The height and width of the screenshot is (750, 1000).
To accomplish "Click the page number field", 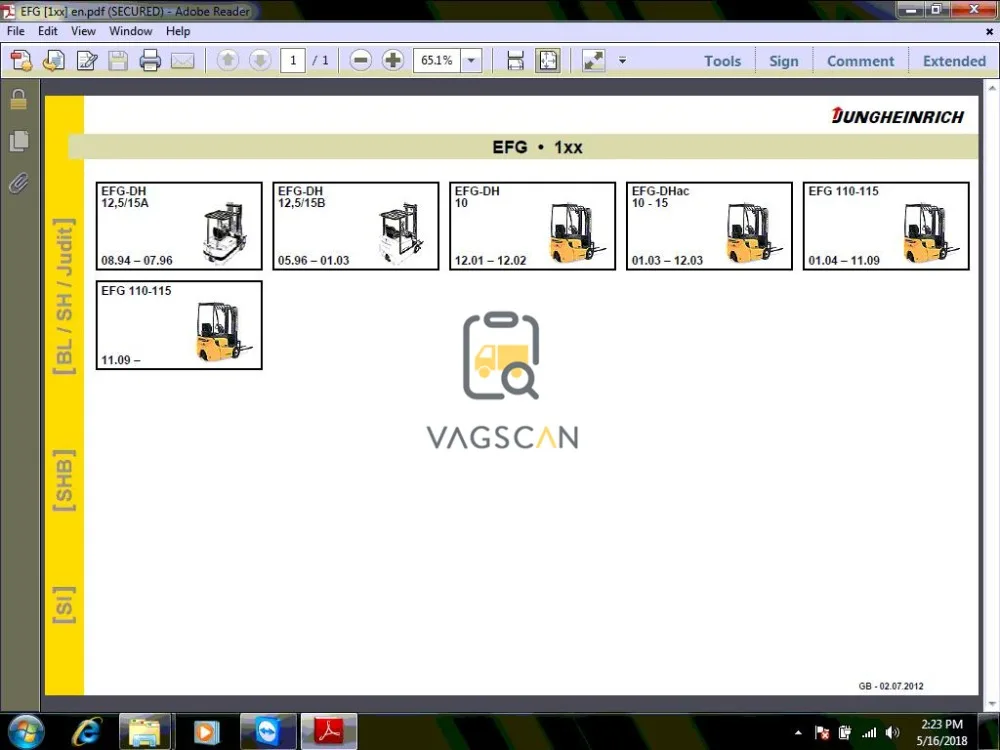I will [293, 61].
